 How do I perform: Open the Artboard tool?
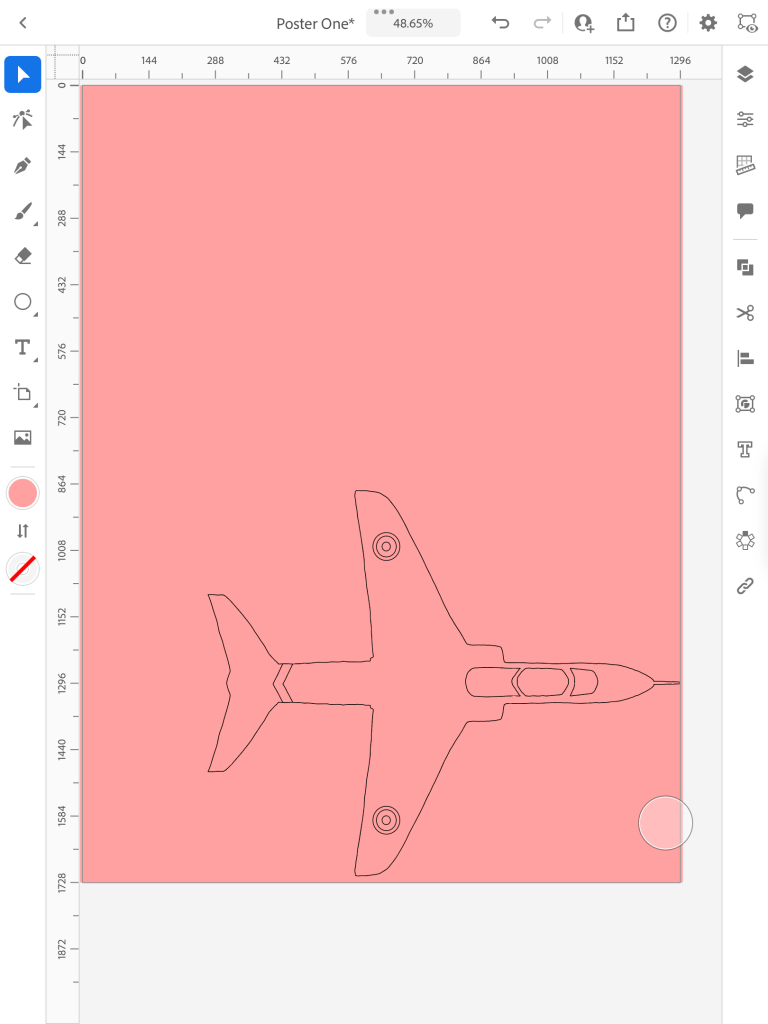click(x=22, y=392)
